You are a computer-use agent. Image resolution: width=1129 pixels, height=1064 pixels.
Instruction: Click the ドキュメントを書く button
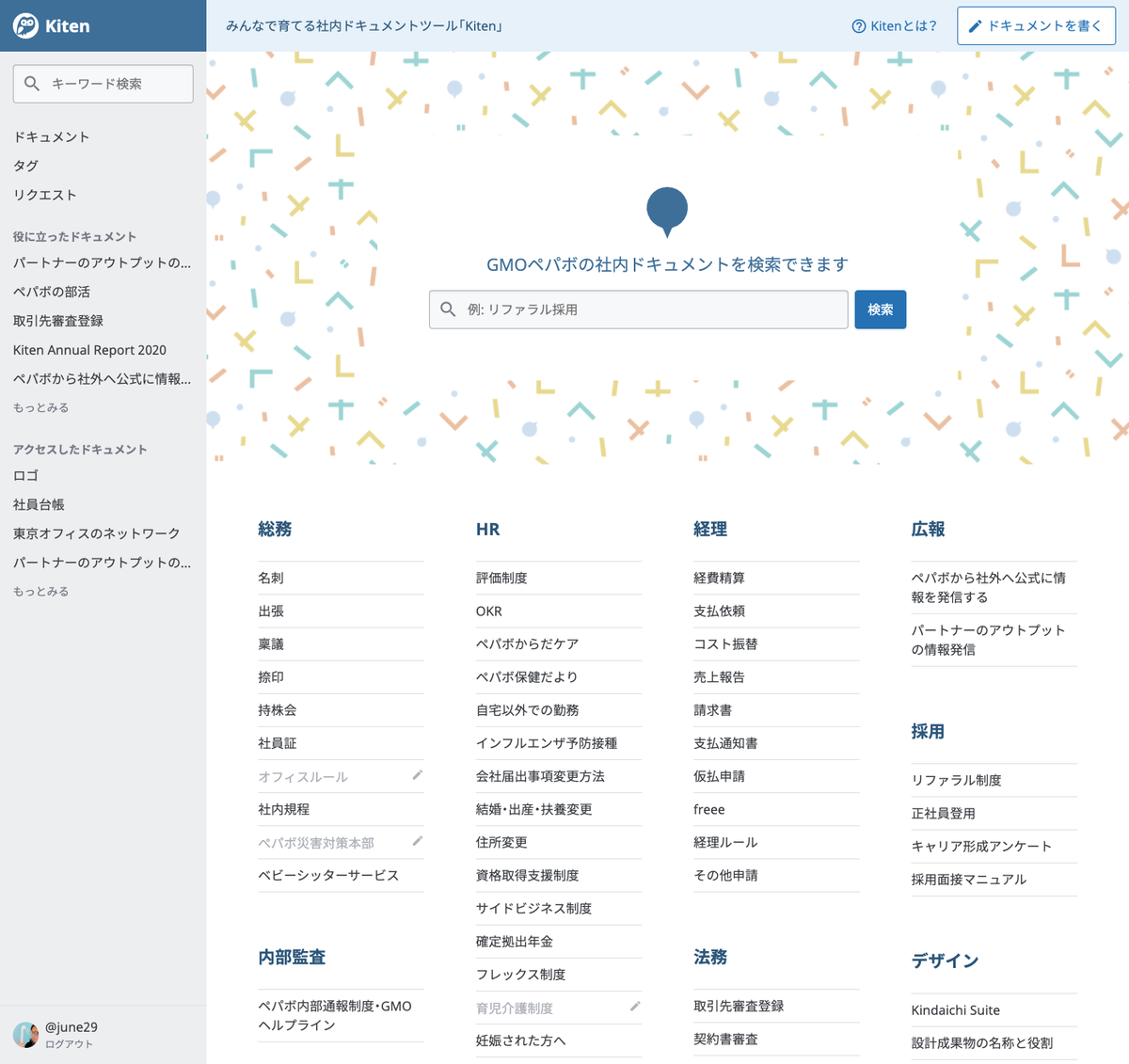point(1036,26)
